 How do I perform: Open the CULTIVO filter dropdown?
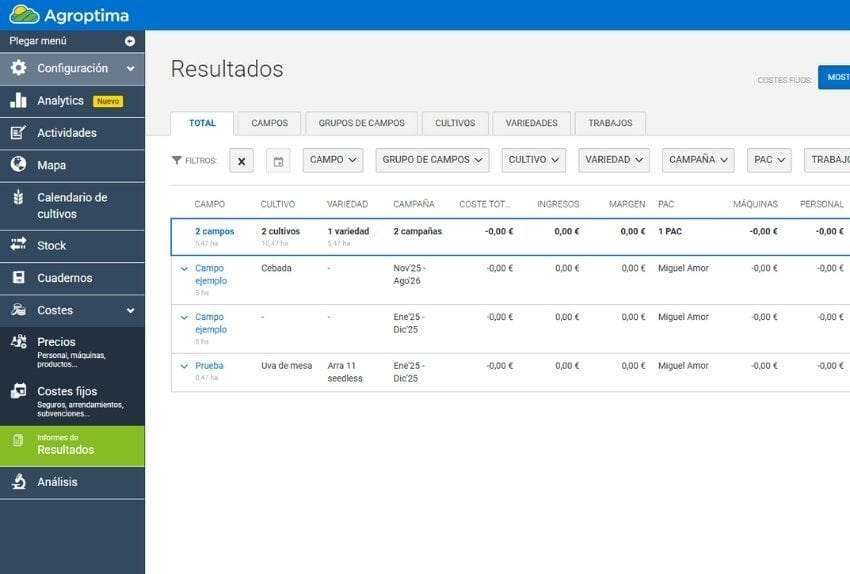pos(533,160)
